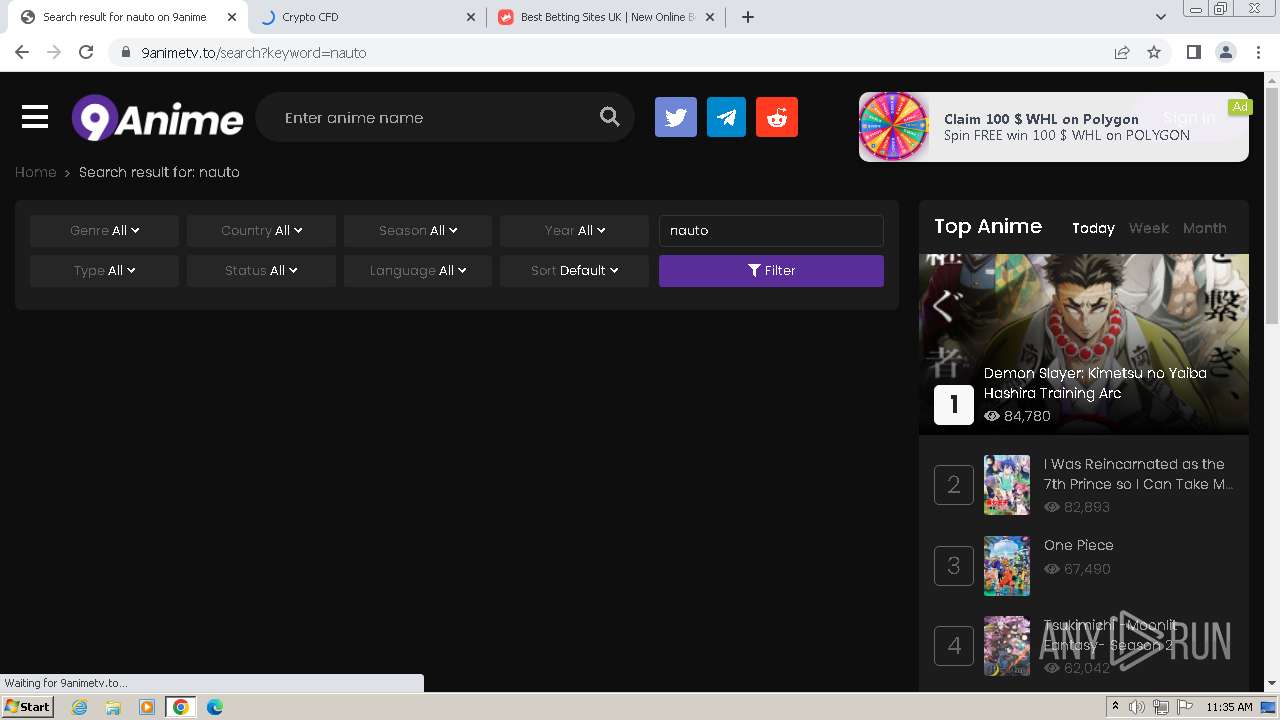Image resolution: width=1280 pixels, height=720 pixels.
Task: Switch to the Crypto CFD tab
Action: (x=367, y=17)
